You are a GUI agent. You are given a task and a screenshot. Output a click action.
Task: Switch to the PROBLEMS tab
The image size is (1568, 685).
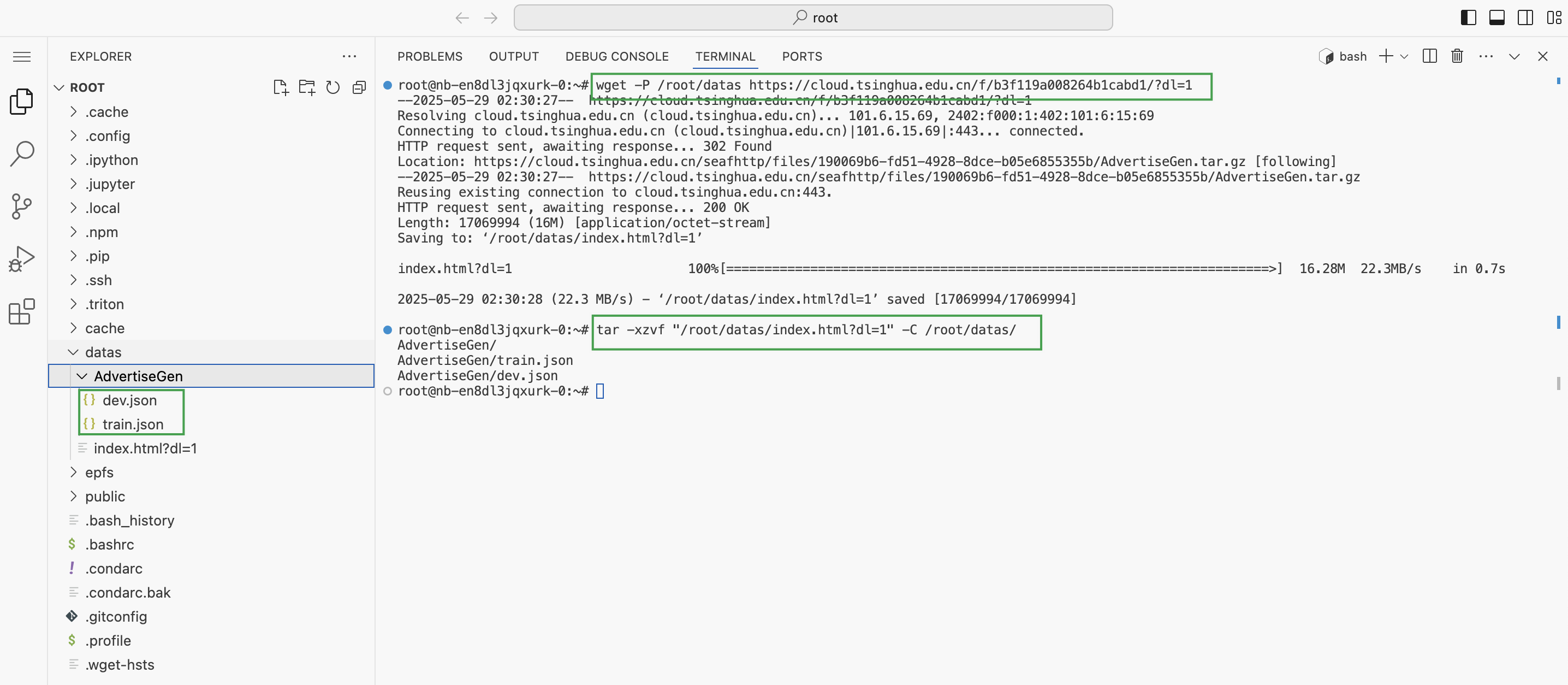pos(430,56)
